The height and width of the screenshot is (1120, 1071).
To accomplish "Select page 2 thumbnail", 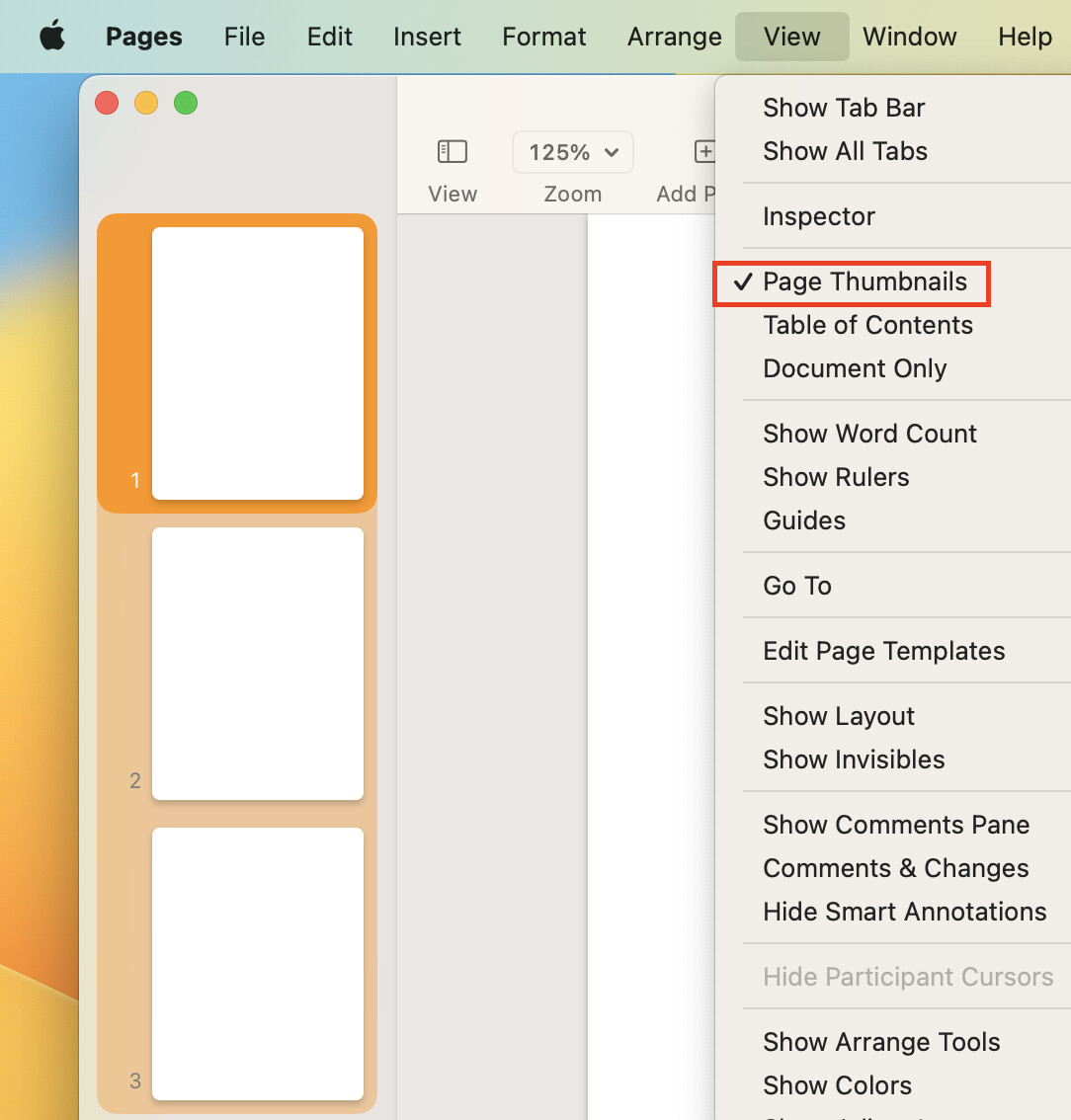I will (x=257, y=664).
